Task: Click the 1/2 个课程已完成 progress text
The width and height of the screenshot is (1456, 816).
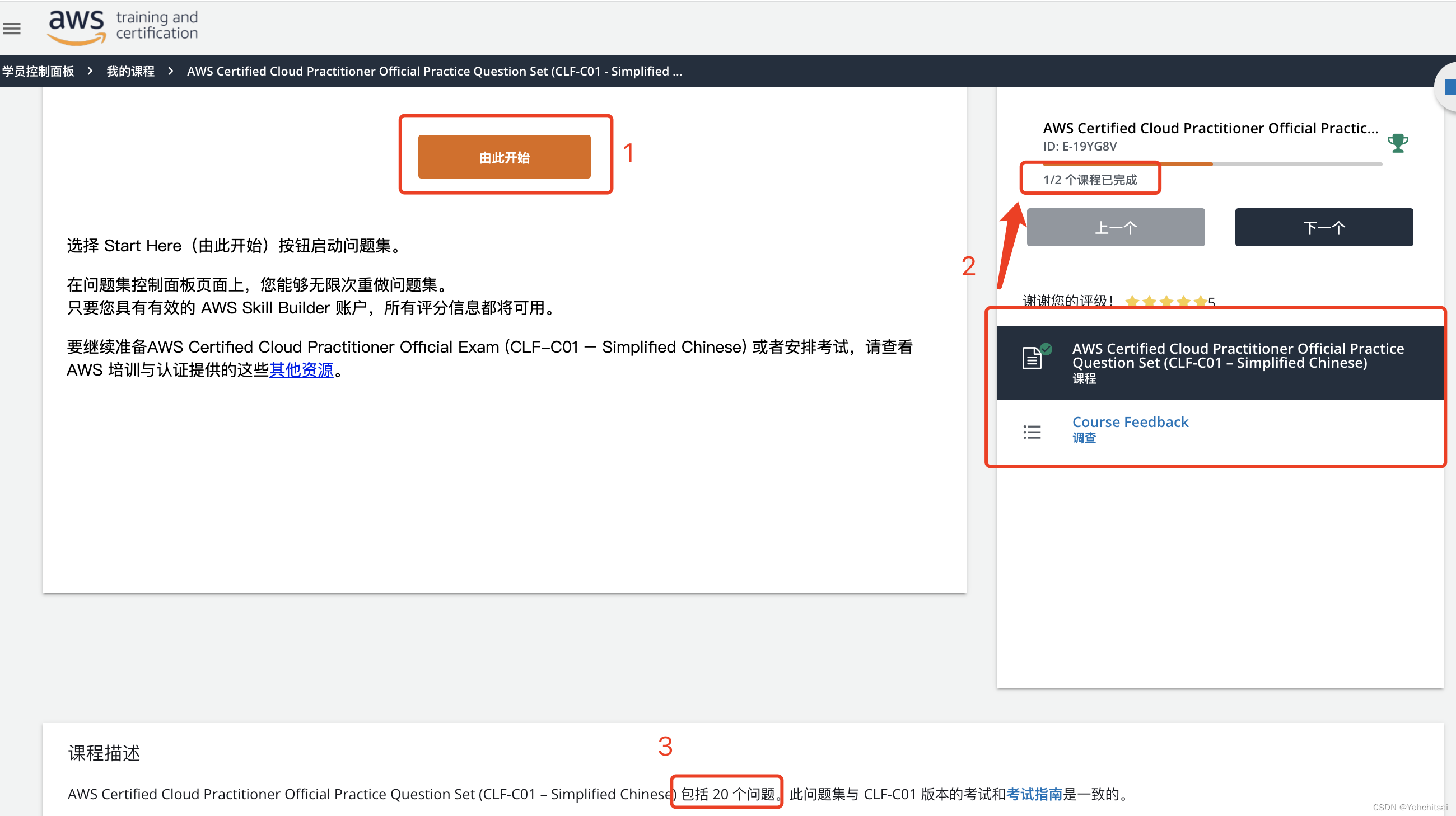Action: [1089, 180]
